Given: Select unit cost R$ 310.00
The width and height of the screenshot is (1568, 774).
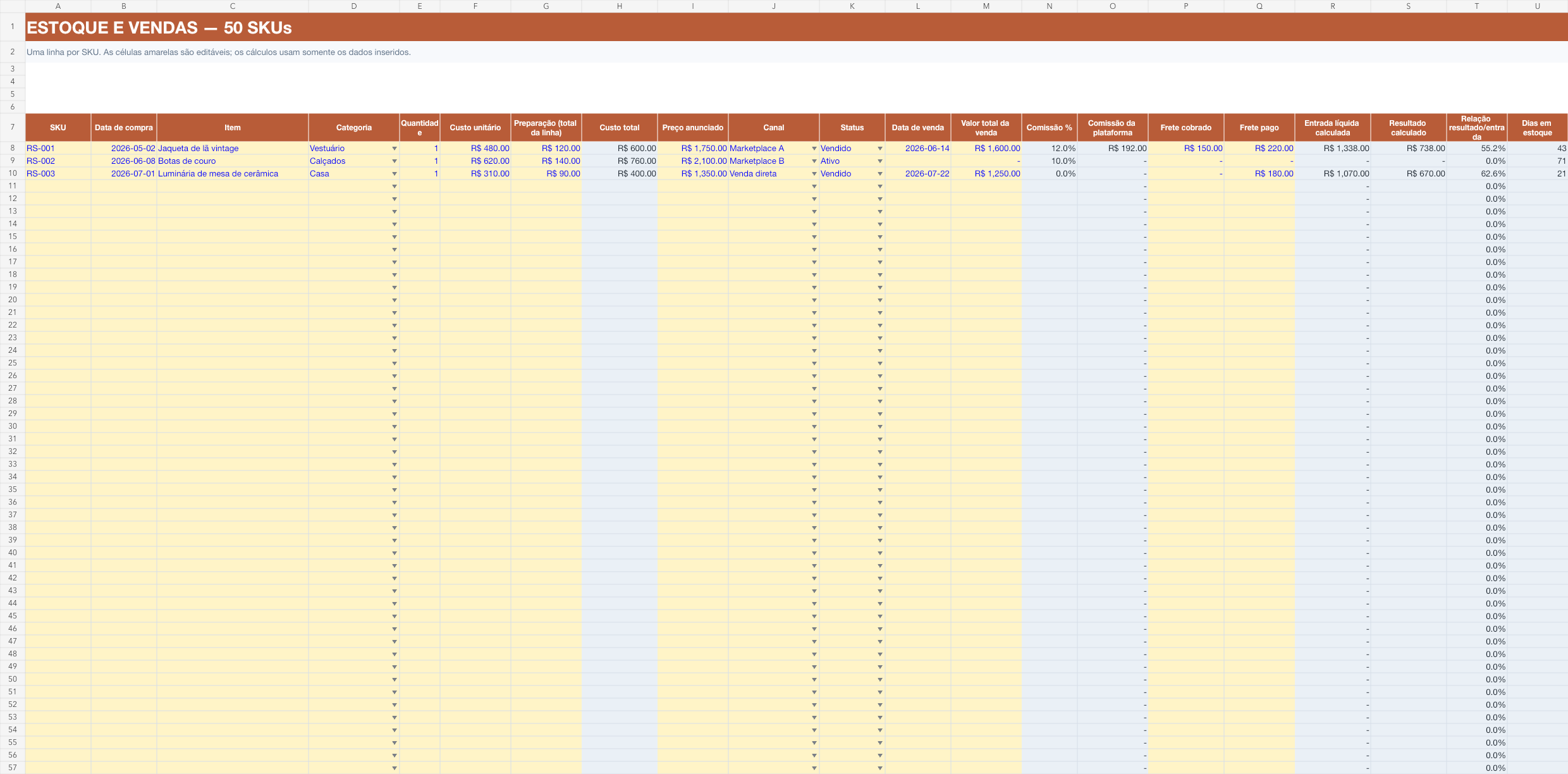Looking at the screenshot, I should click(475, 173).
